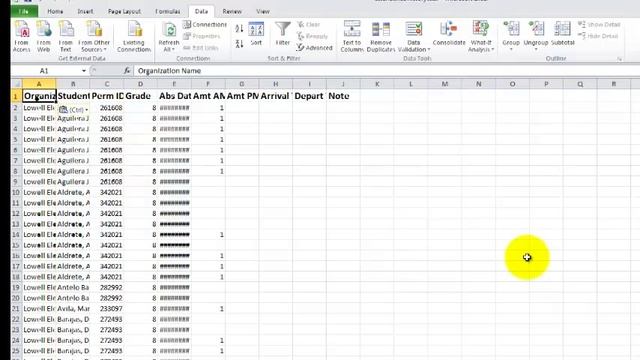Open the Outline dialog launcher
640x360 pixels.
point(619,59)
